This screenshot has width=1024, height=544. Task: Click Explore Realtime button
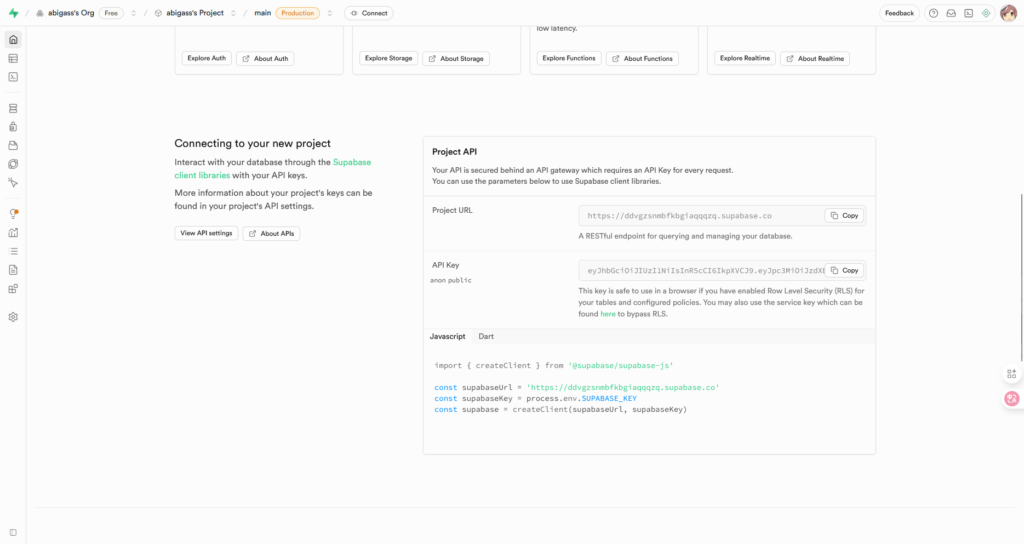744,58
